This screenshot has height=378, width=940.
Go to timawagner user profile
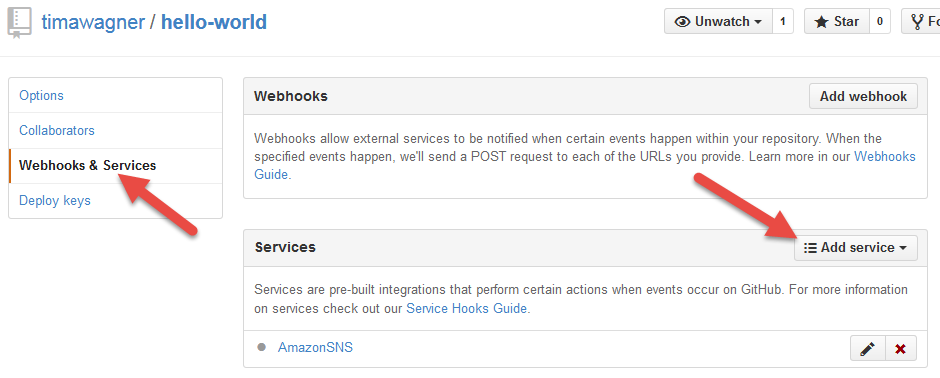tap(93, 22)
